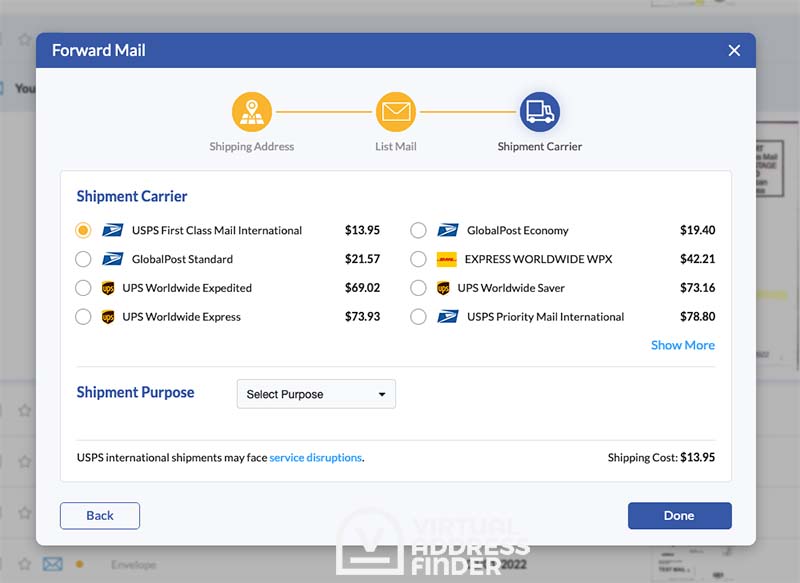Click UPS logo beside Worldwide Saver
This screenshot has width=800, height=583.
(443, 288)
